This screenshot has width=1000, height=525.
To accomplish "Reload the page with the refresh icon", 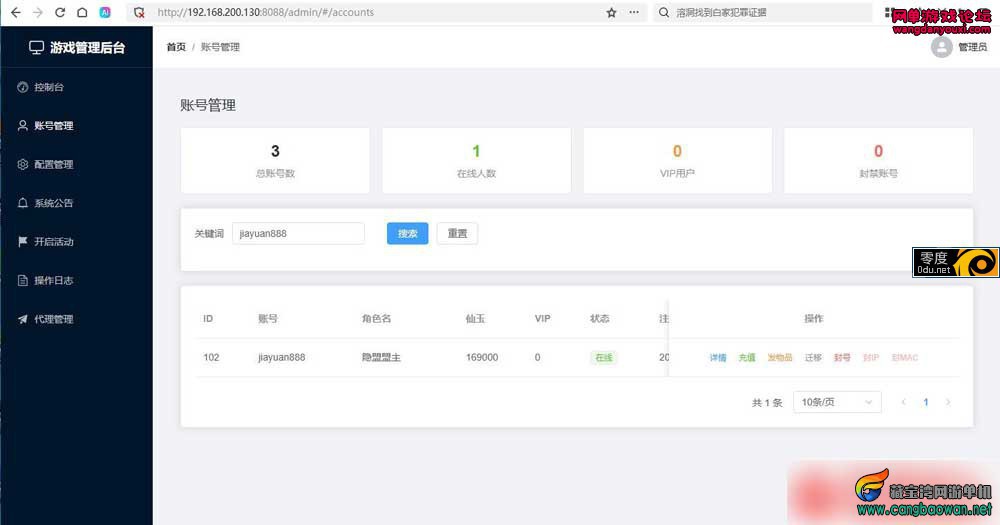I will (60, 12).
